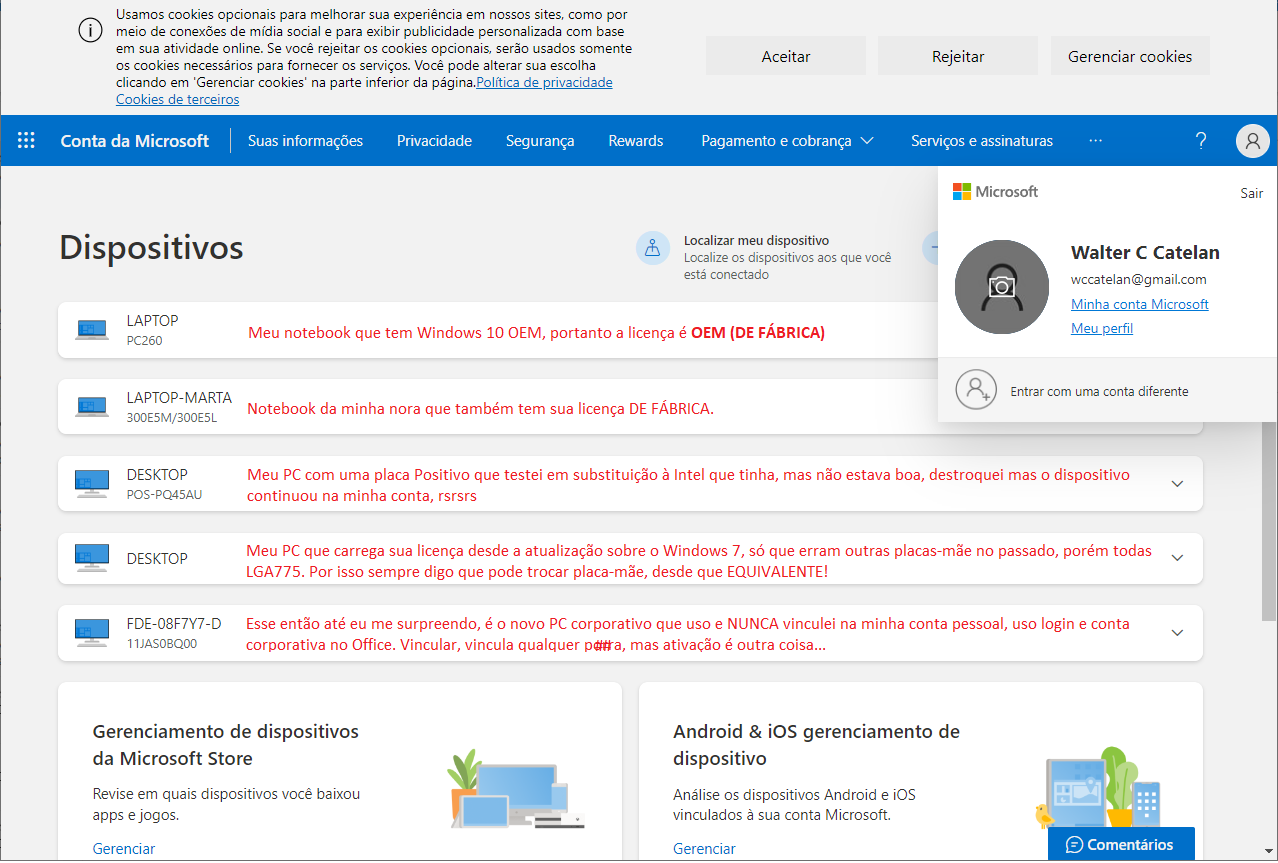Click Gerenciar under Android & iOS
The image size is (1278, 863).
point(705,848)
